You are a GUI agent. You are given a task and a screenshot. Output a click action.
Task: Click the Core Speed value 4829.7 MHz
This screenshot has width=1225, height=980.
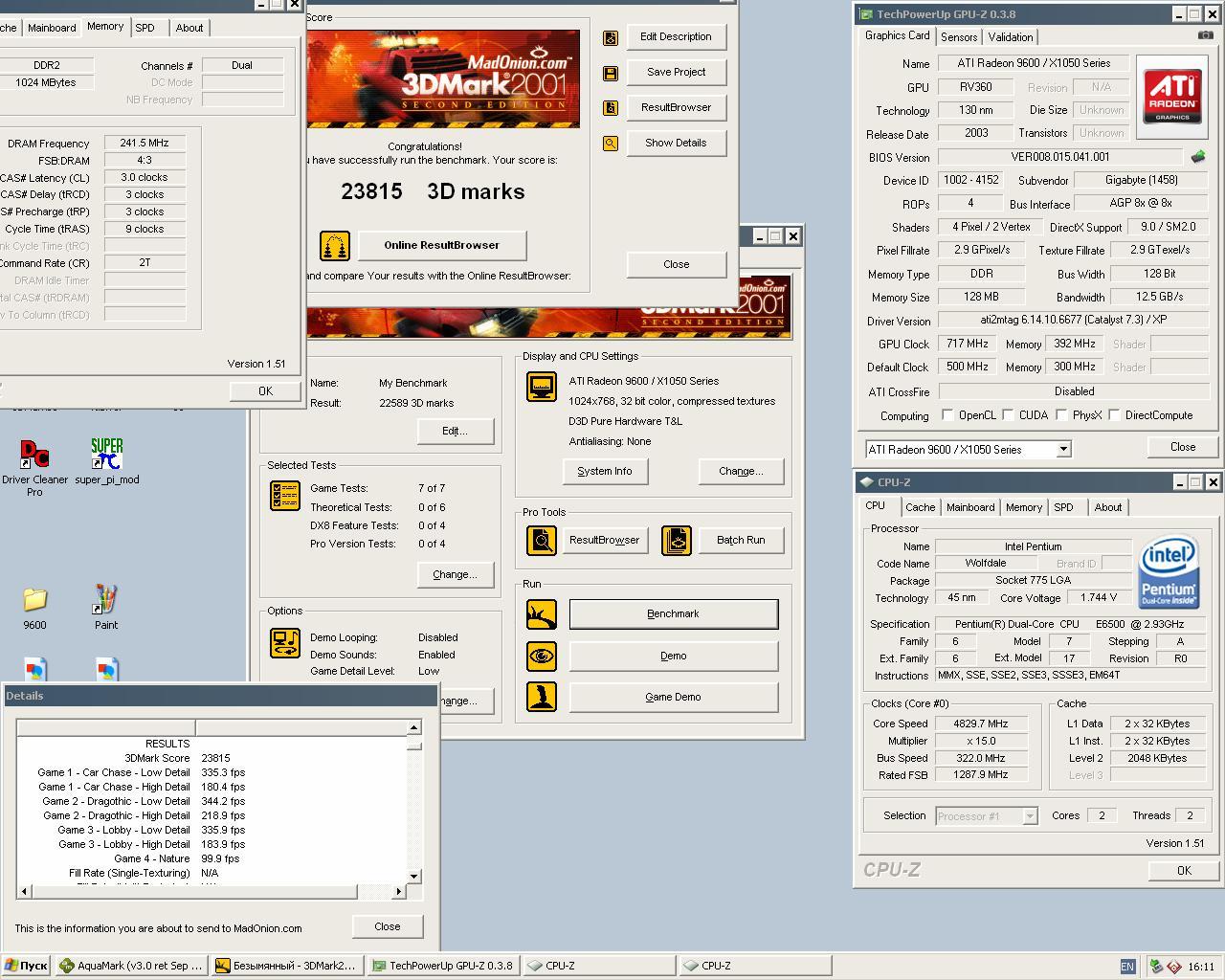pos(981,724)
